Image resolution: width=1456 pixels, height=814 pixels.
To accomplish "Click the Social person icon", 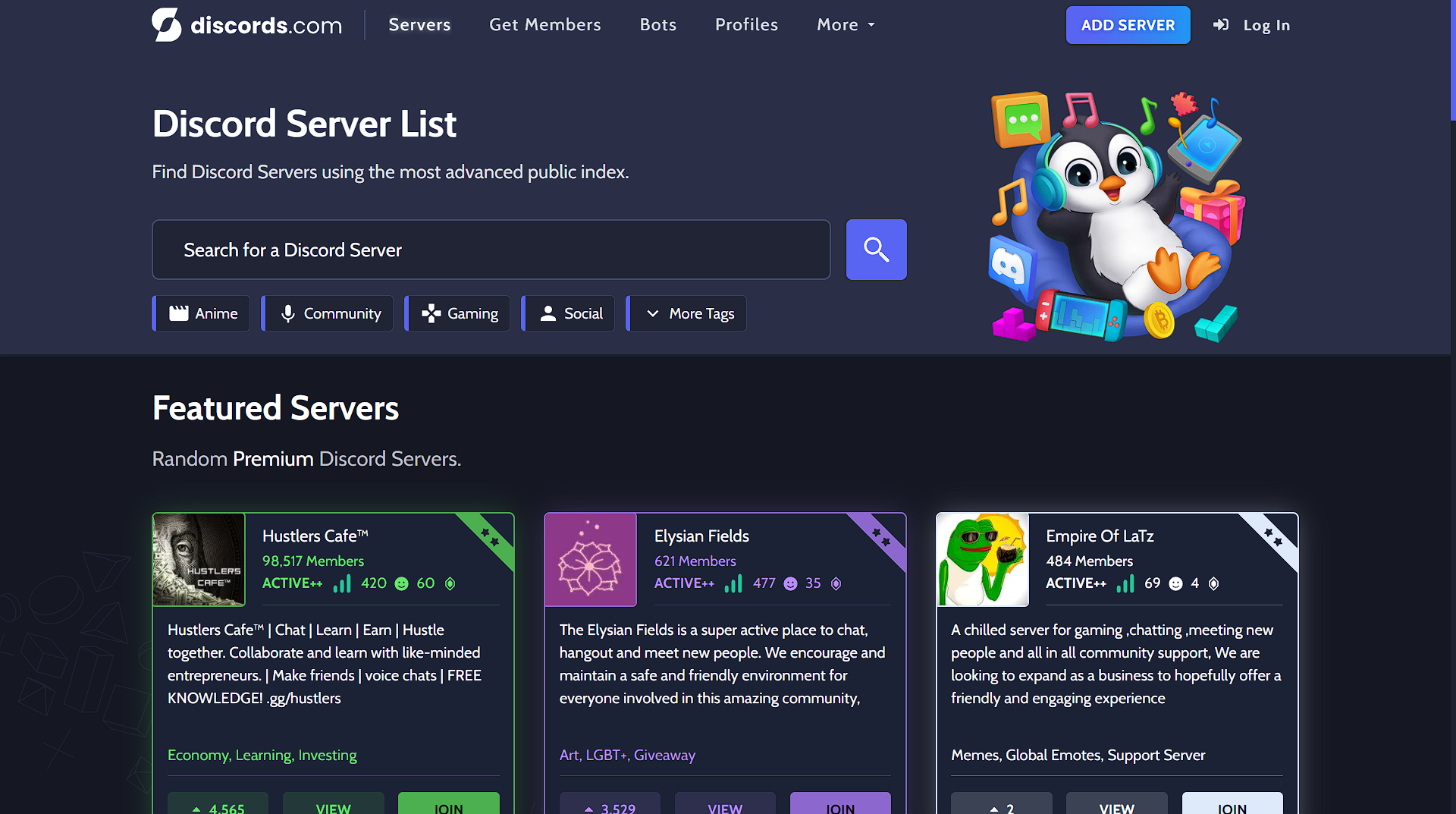I will 548,313.
